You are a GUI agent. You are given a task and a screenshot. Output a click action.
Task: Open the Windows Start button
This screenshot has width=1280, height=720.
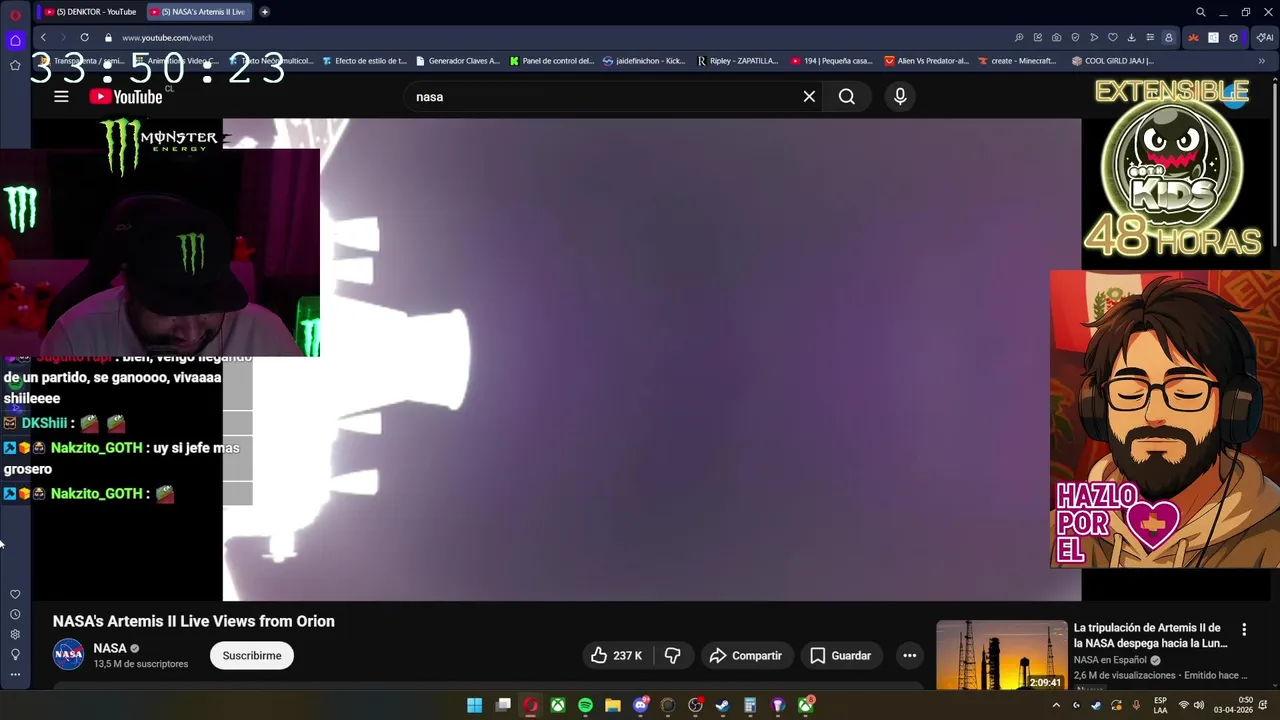coord(475,705)
